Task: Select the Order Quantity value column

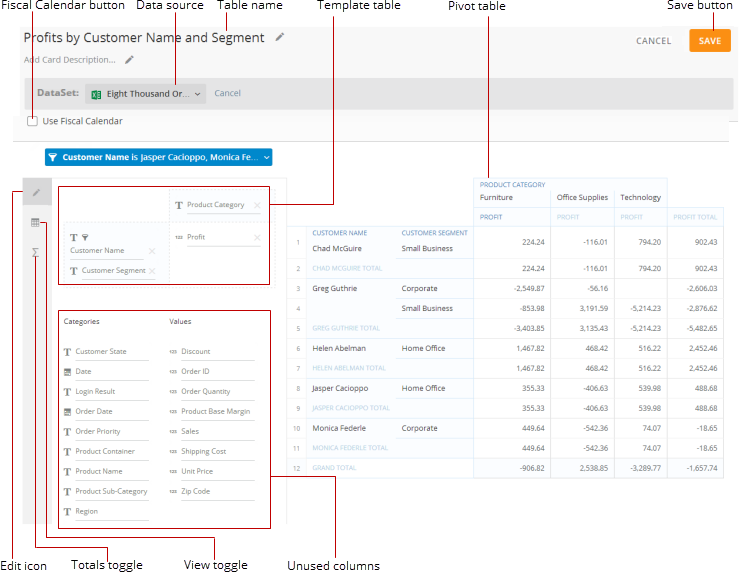Action: 205,392
